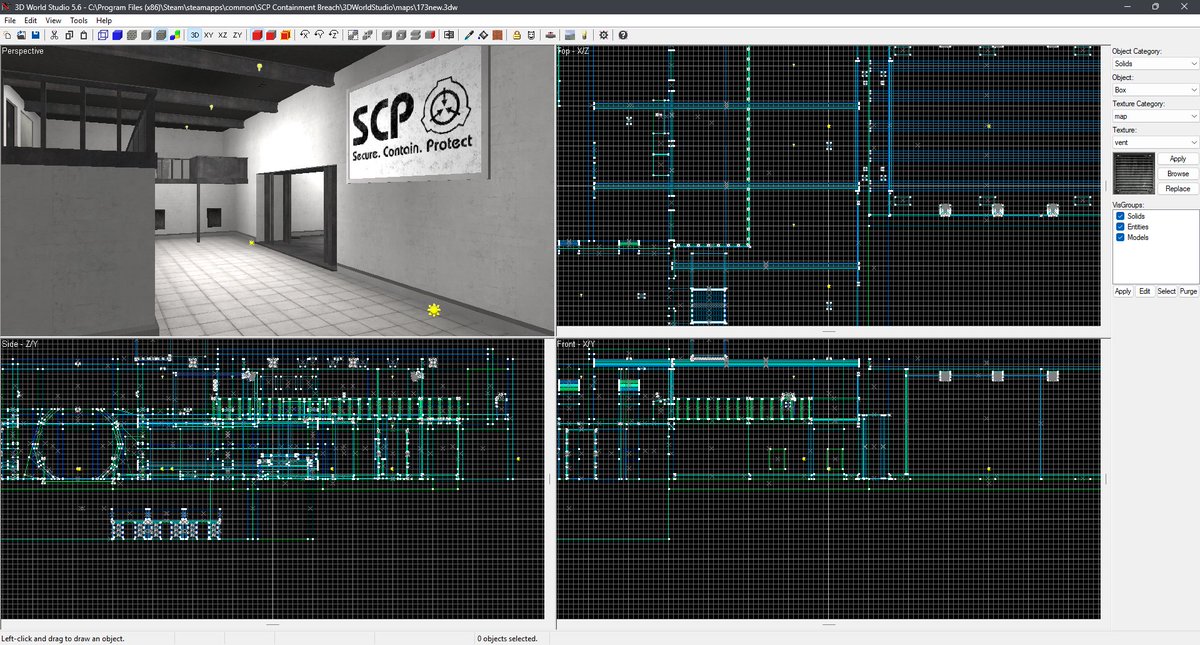Image resolution: width=1200 pixels, height=645 pixels.
Task: Open settings via the gear icon
Action: (603, 35)
